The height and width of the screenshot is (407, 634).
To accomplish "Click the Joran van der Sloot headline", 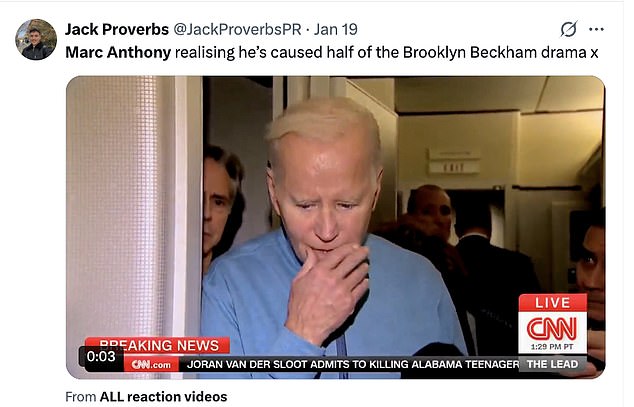I will point(353,365).
